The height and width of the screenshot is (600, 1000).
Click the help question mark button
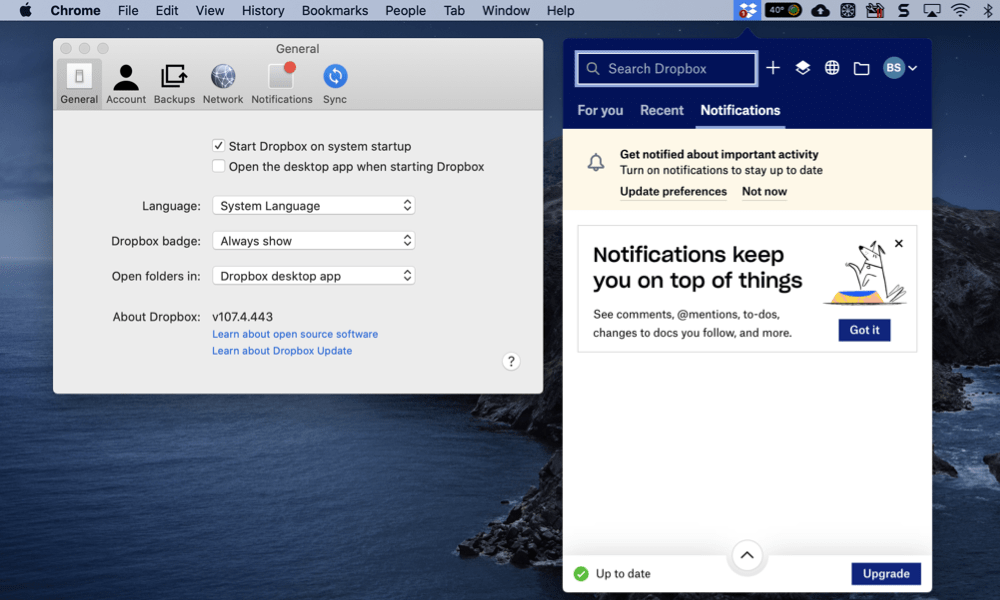pos(511,362)
